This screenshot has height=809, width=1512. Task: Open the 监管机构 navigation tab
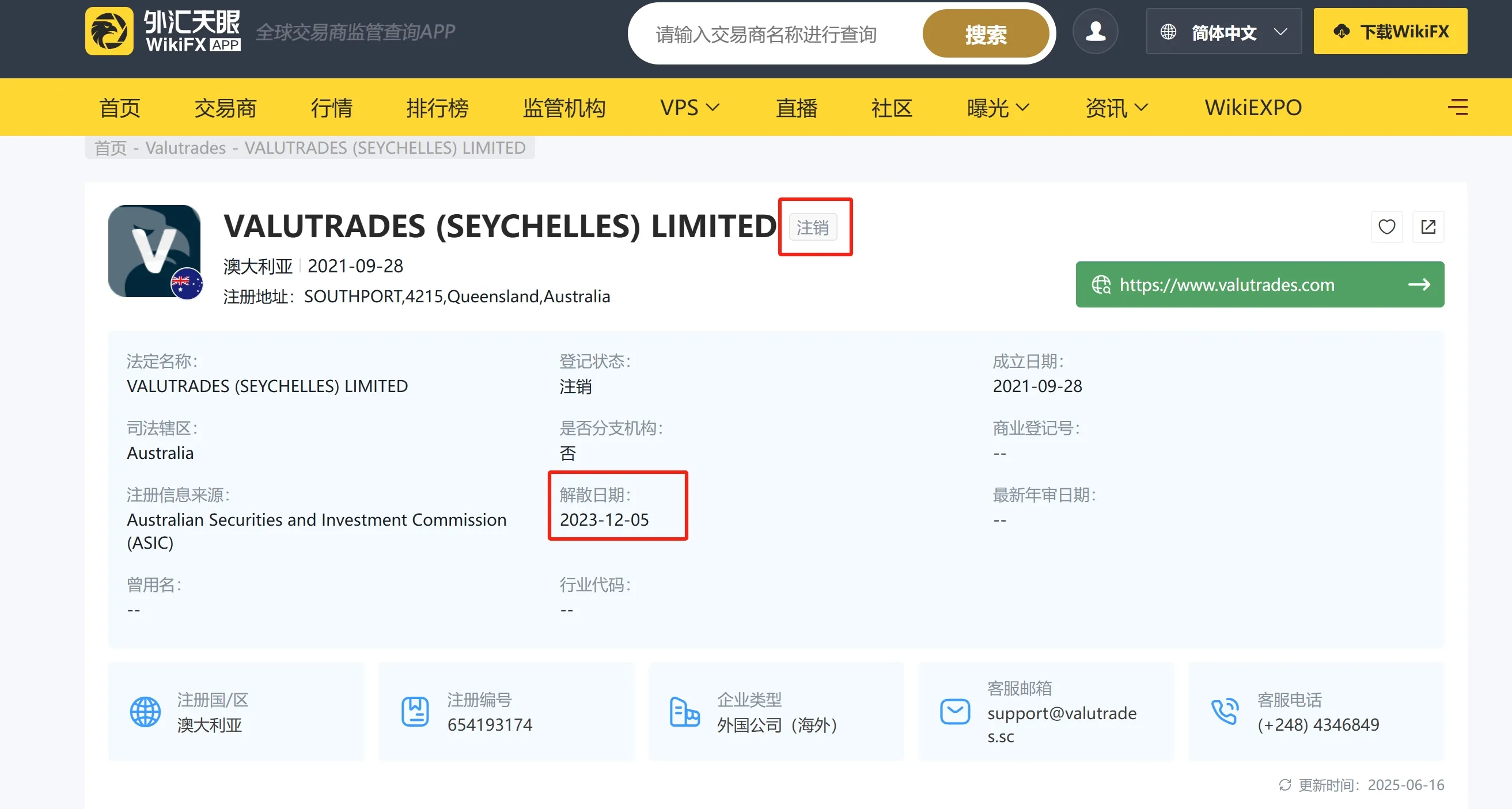pos(564,108)
